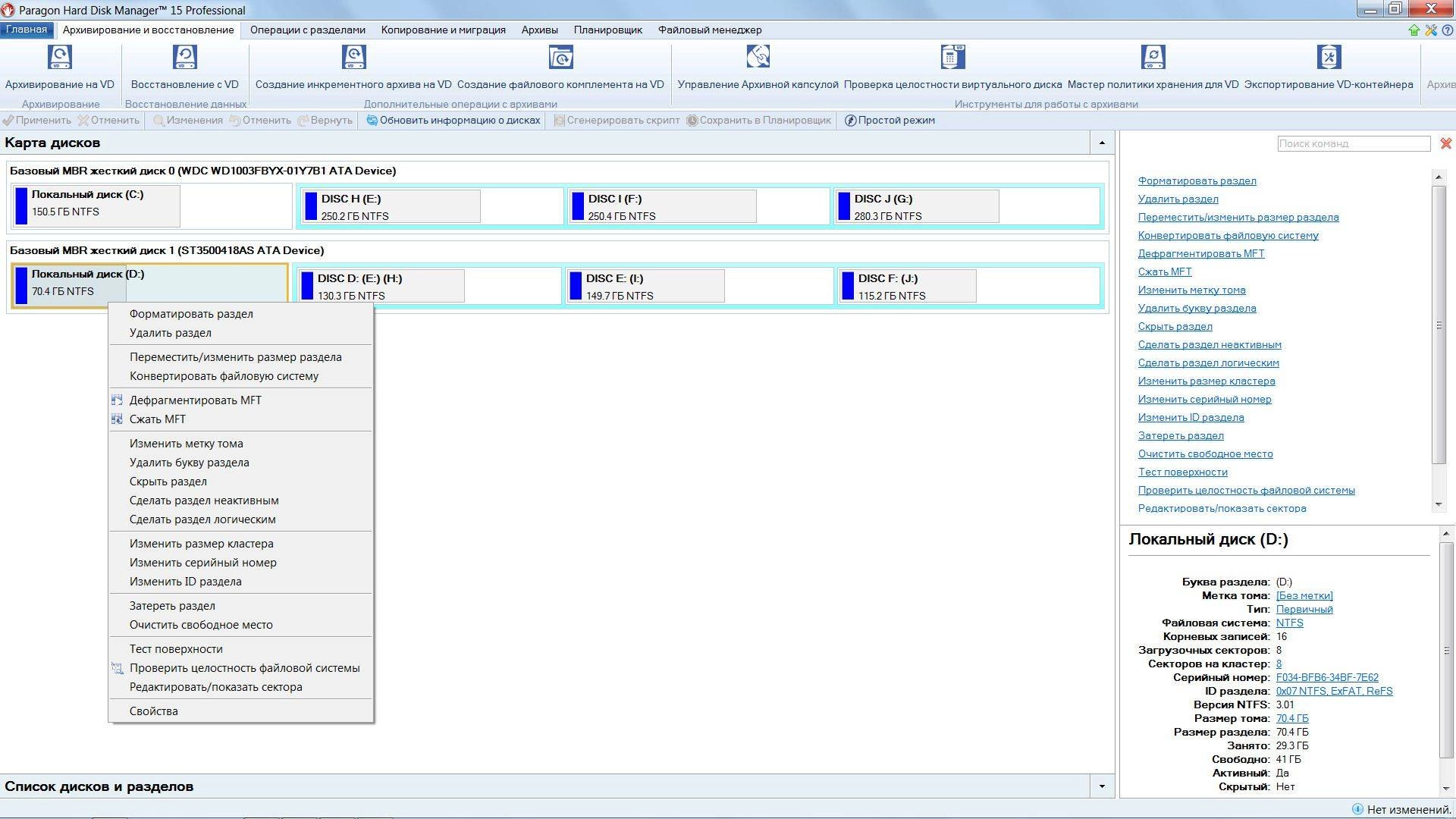
Task: Click Удалить букву раздела link in right panel
Action: [1197, 309]
